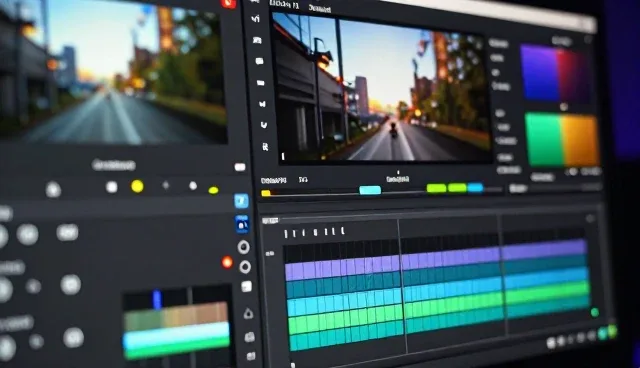Screen dimensions: 640x368
Task: Open the right preview monitor video
Action: (381, 88)
